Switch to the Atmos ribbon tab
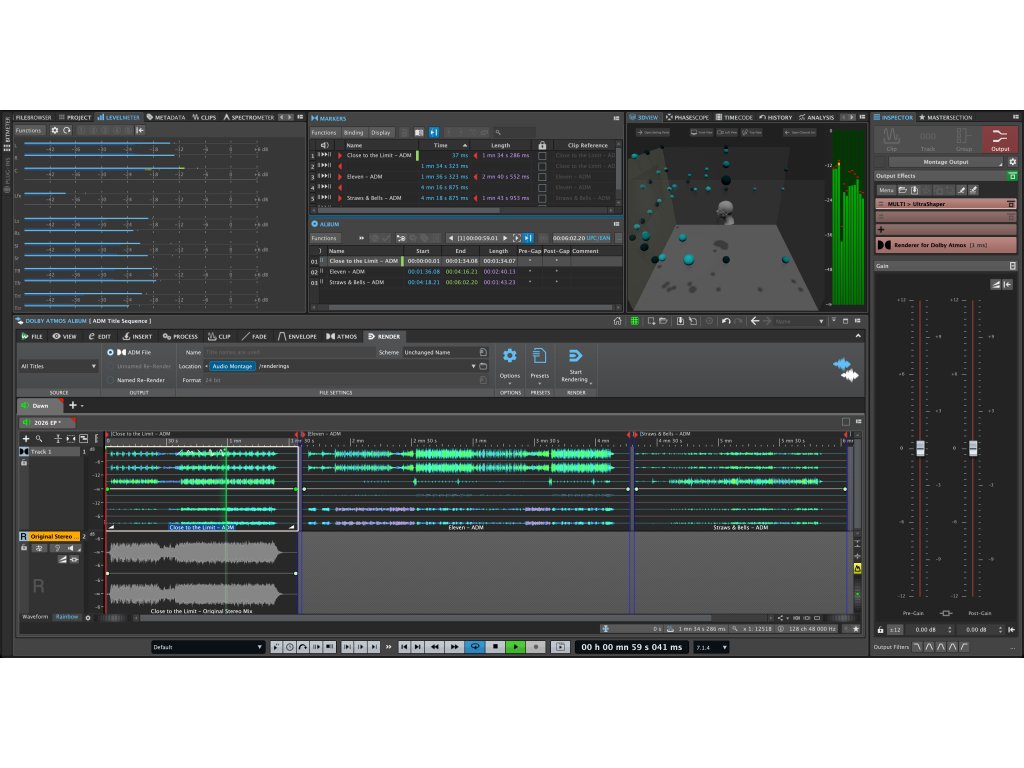This screenshot has height=768, width=1024. tap(342, 337)
